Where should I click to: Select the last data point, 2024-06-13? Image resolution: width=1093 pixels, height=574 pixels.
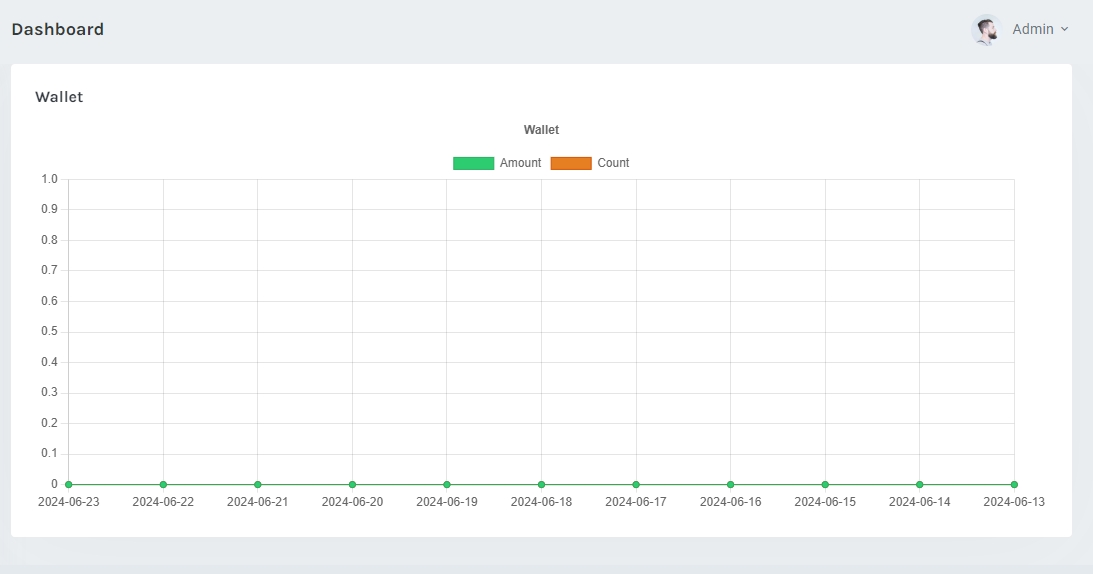click(1014, 484)
